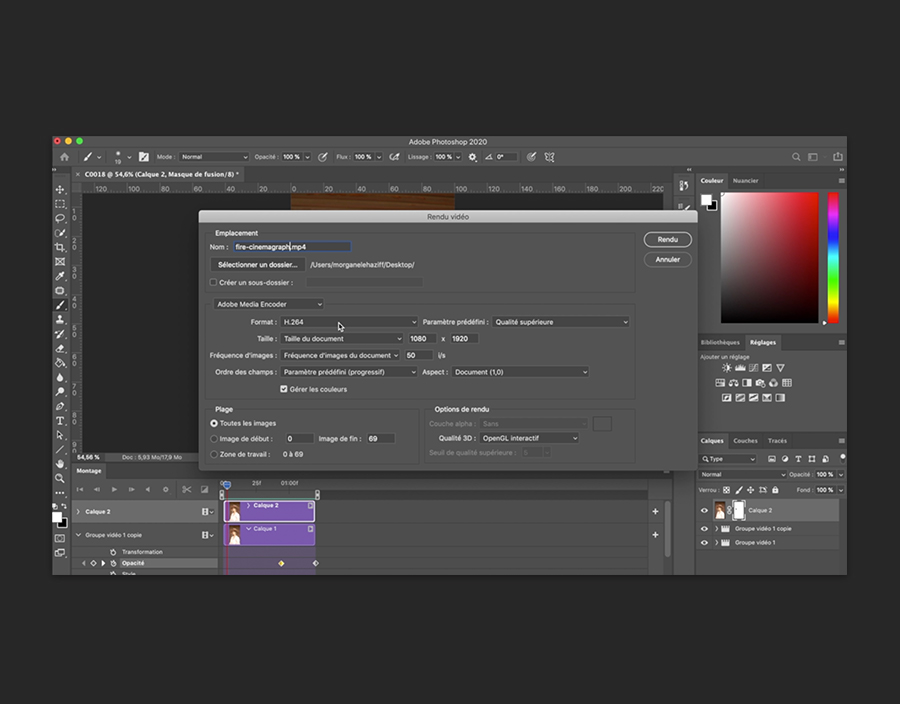Enable 'Créer un sous-dossier' checkbox
900x704 pixels.
(x=214, y=282)
